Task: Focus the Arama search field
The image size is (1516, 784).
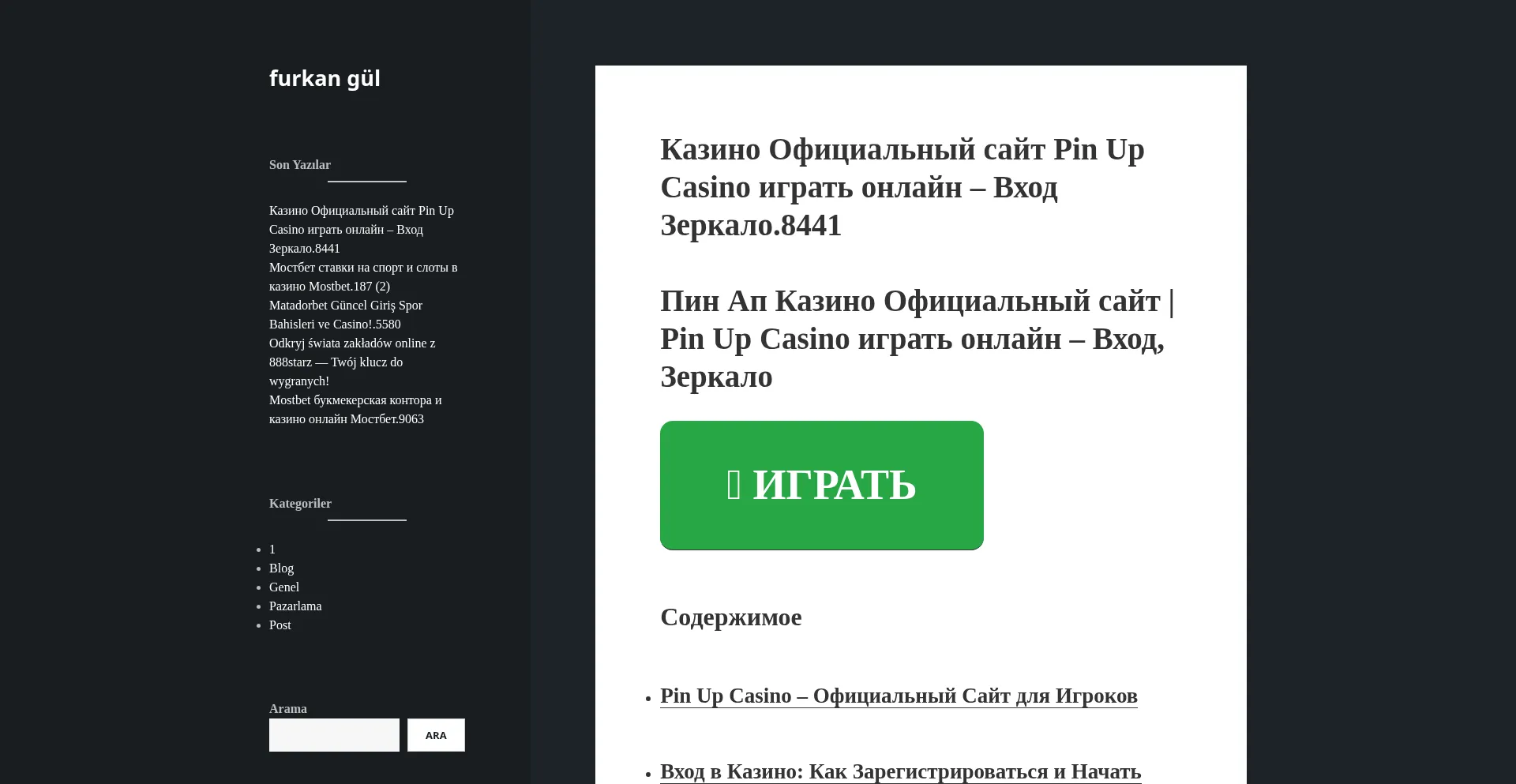Action: pyautogui.click(x=334, y=735)
